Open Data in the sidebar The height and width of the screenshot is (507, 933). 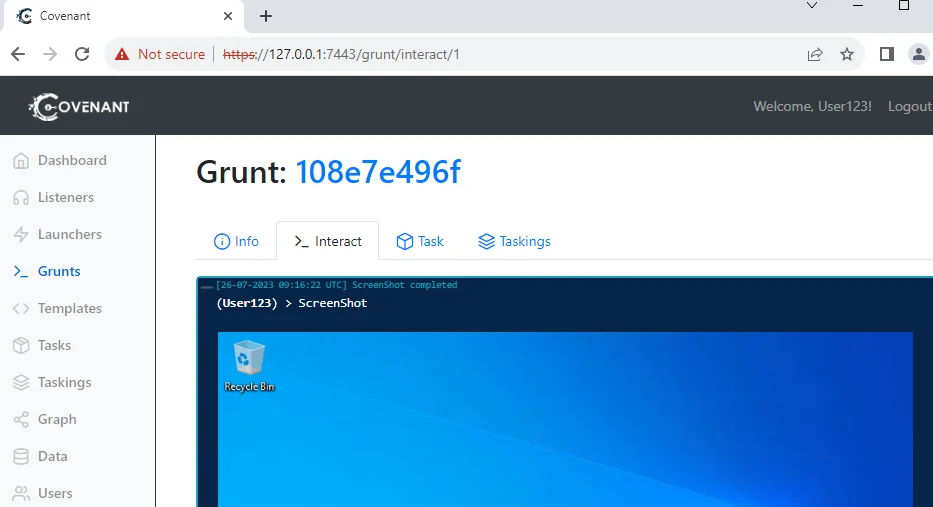[40, 456]
